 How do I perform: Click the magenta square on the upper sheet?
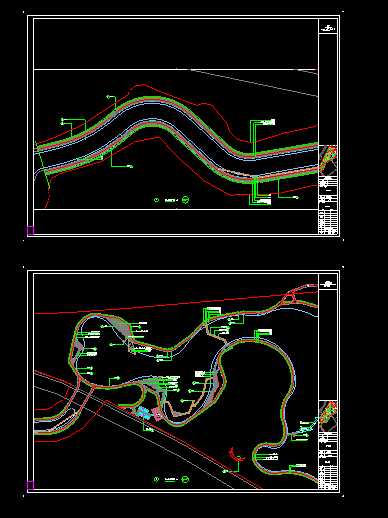(x=30, y=230)
